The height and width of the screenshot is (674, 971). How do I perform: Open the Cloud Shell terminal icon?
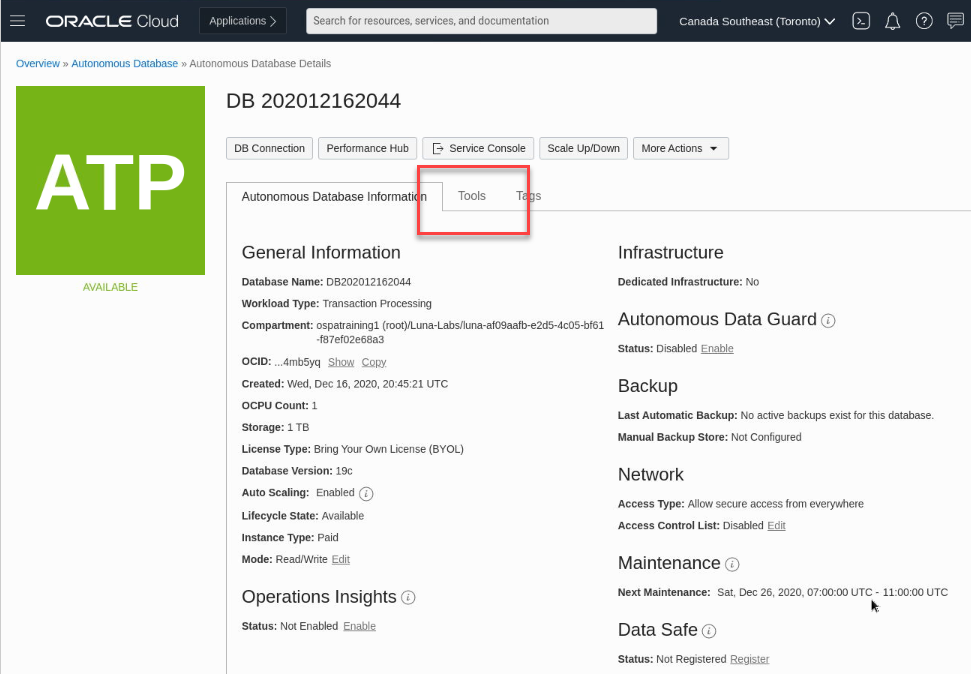[x=861, y=21]
